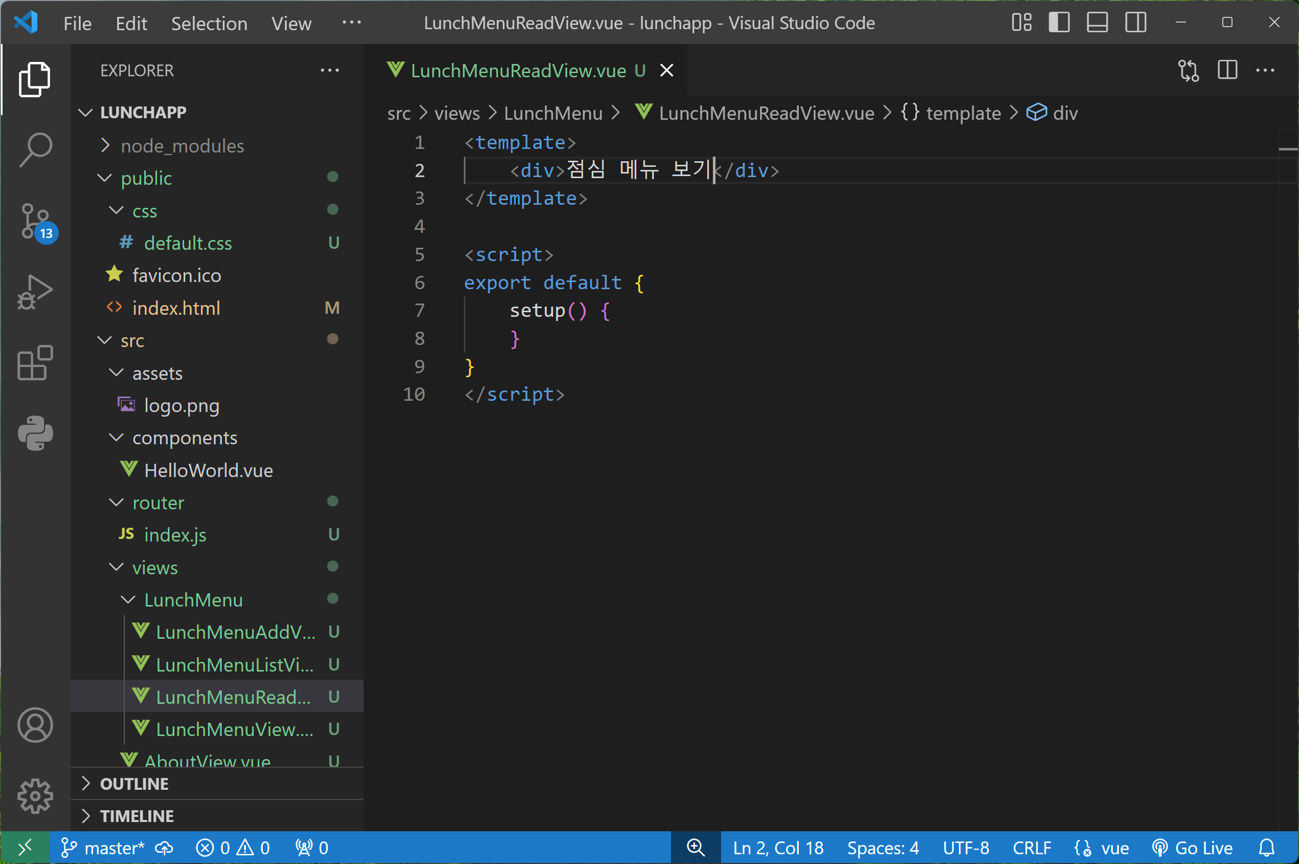Image resolution: width=1299 pixels, height=864 pixels.
Task: Click Go Live server button
Action: tap(1193, 848)
